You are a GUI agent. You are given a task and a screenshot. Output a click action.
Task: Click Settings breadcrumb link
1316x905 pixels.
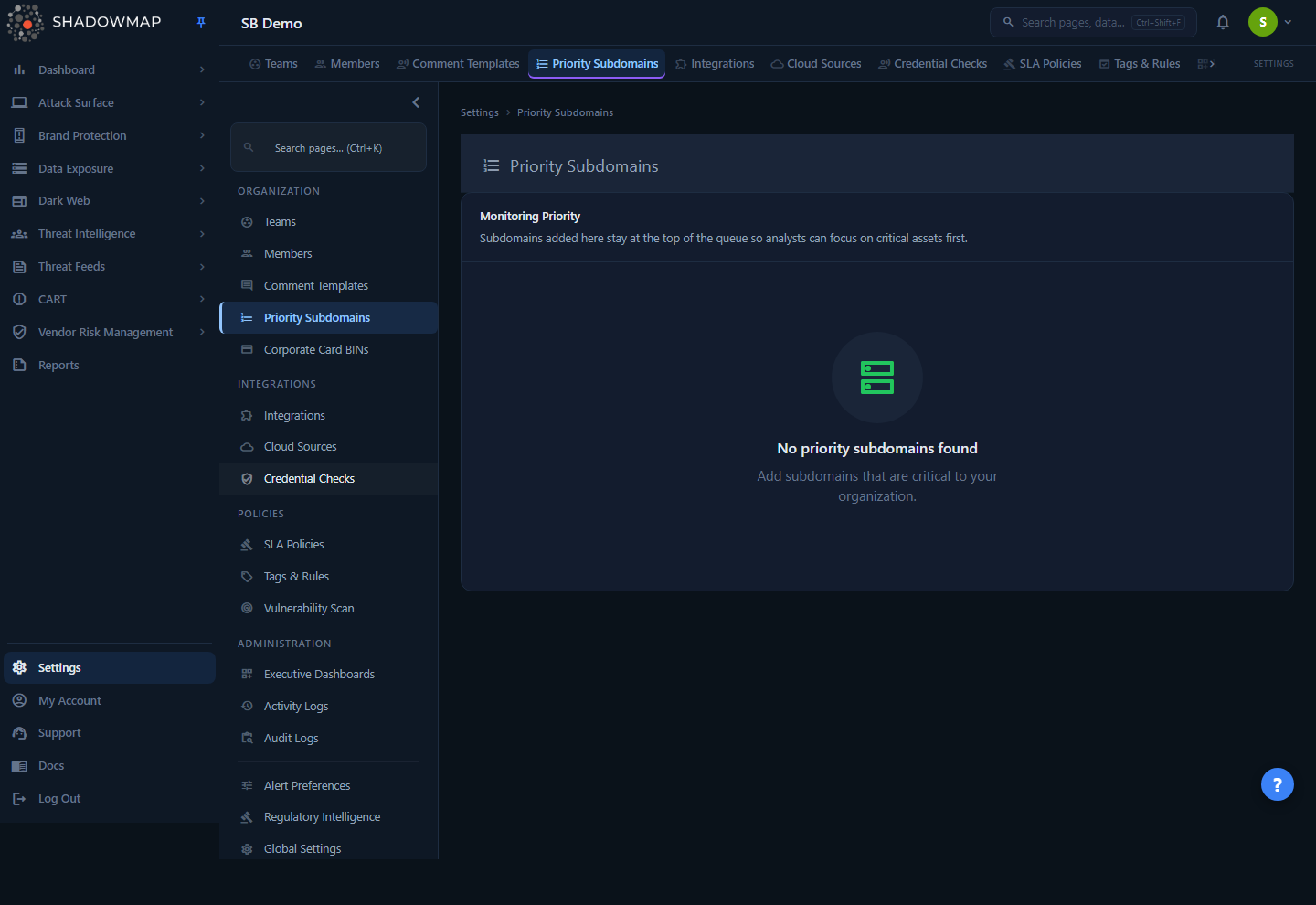coord(480,112)
